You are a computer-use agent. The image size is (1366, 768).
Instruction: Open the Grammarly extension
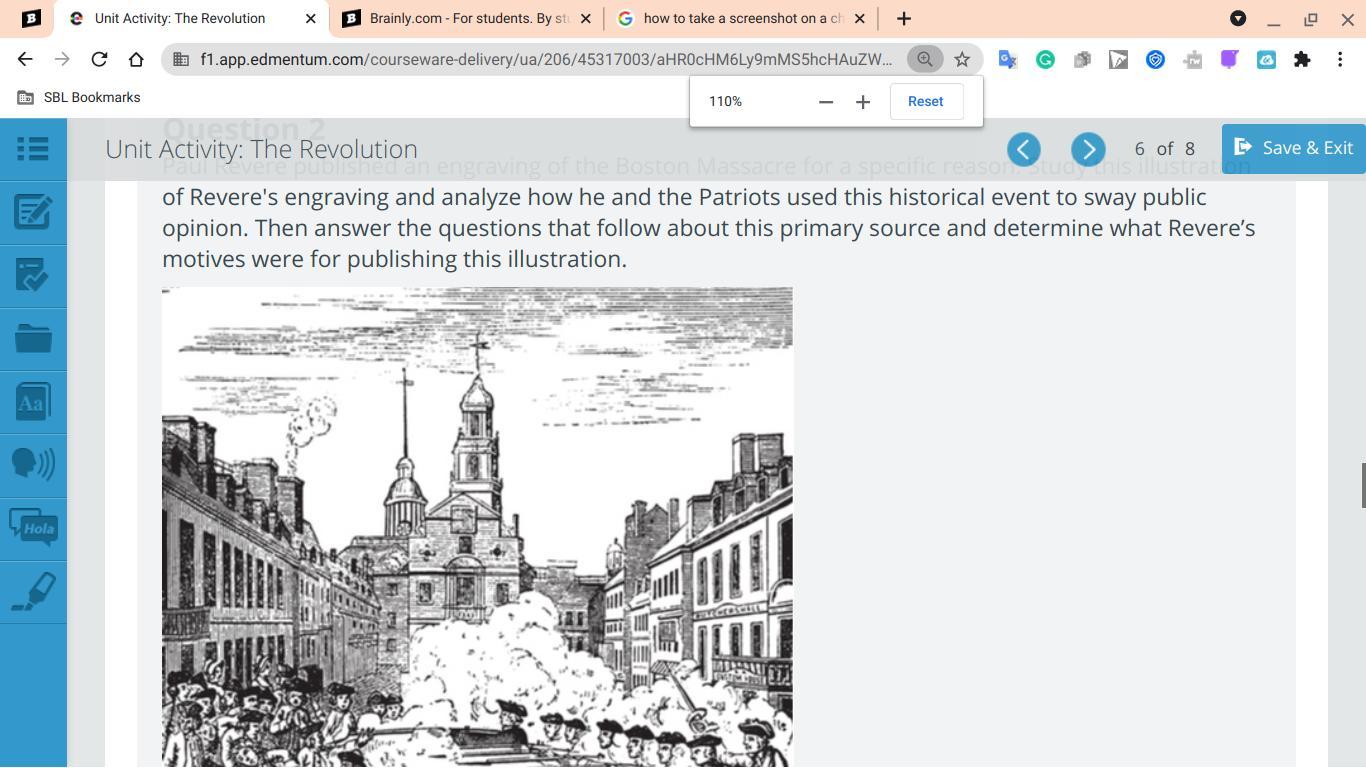click(1045, 59)
